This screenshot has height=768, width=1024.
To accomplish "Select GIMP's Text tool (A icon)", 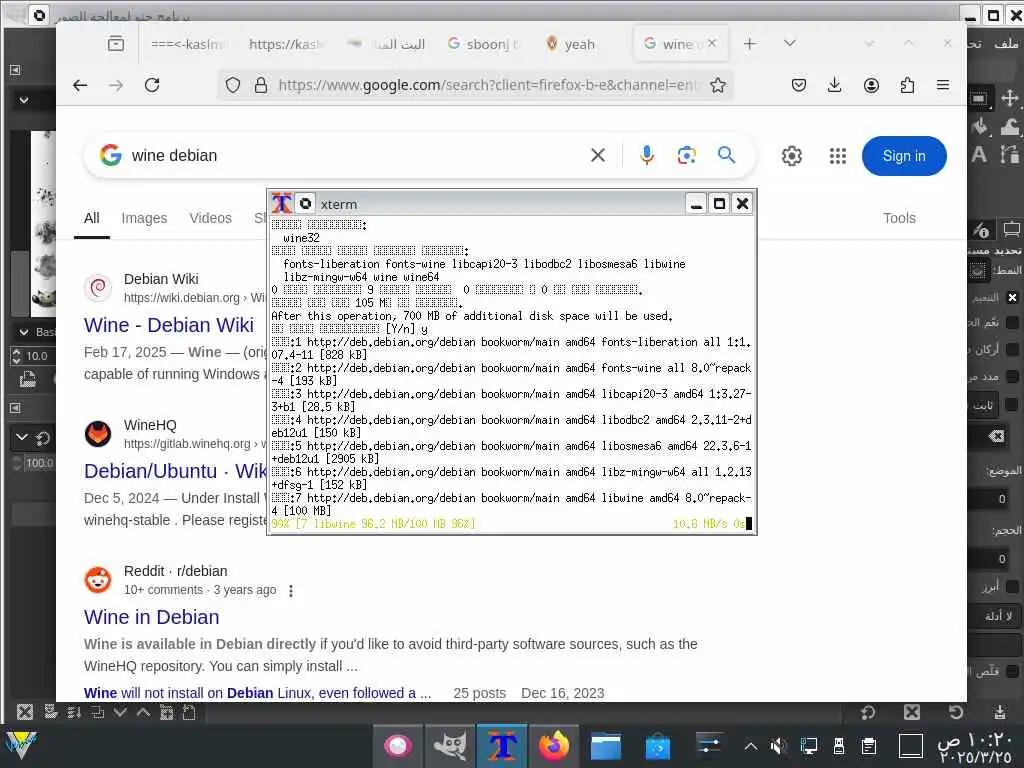I will click(x=979, y=155).
